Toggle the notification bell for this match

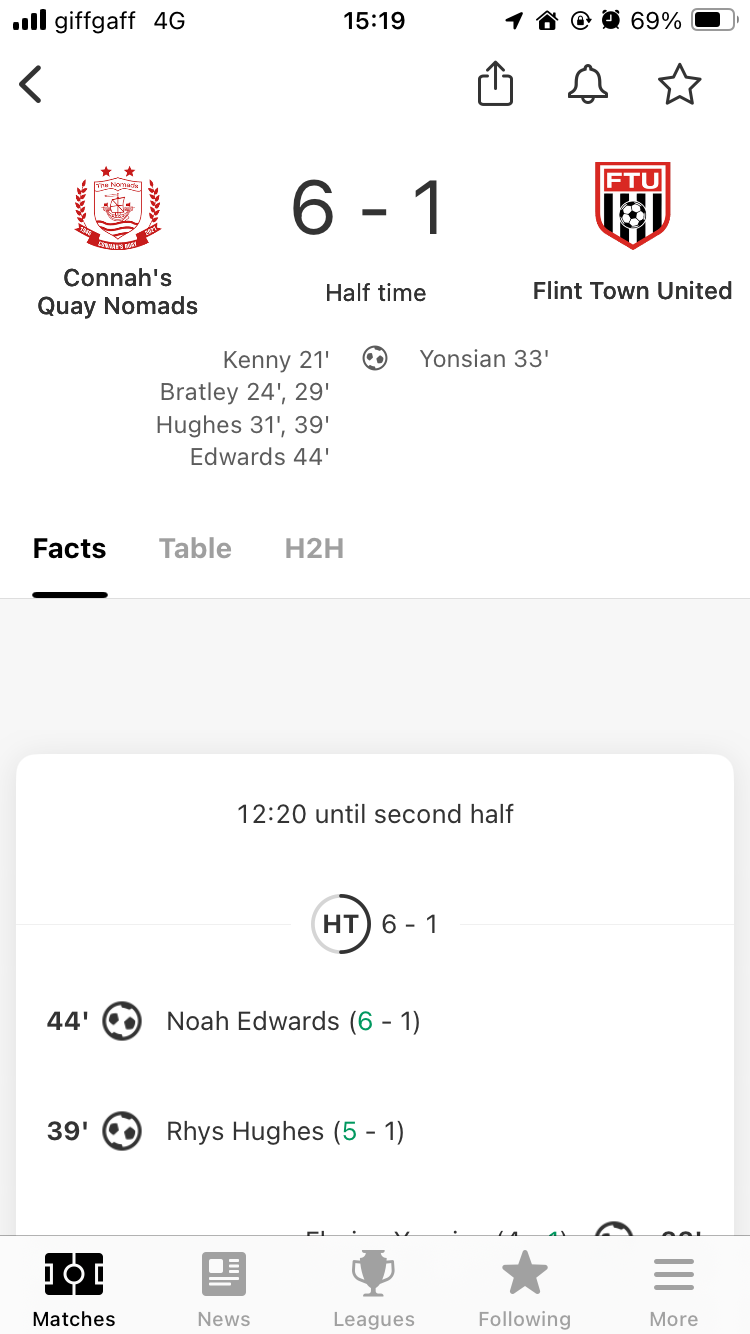(x=588, y=84)
